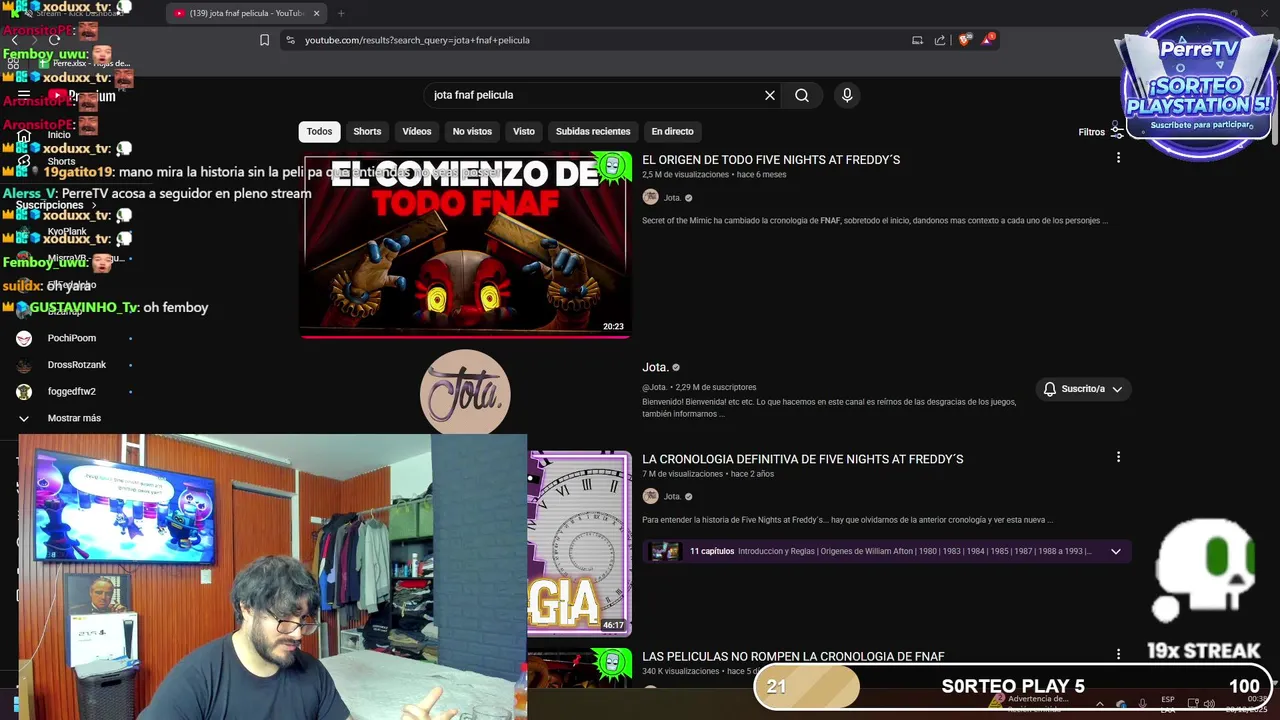Open the Brave Shields lion icon
Viewport: 1280px width, 720px height.
(964, 40)
